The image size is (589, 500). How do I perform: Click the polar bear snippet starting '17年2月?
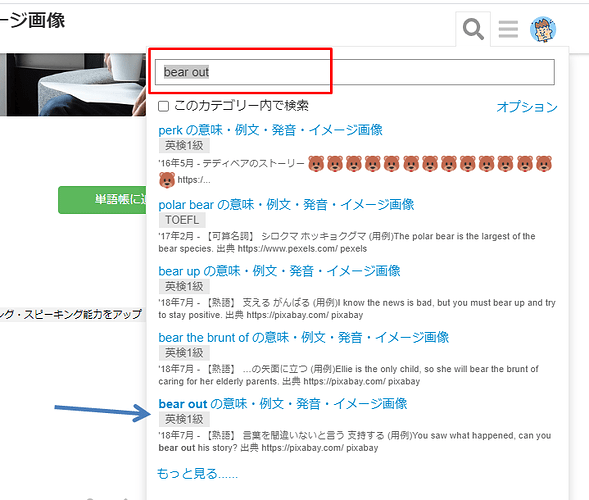coord(347,242)
